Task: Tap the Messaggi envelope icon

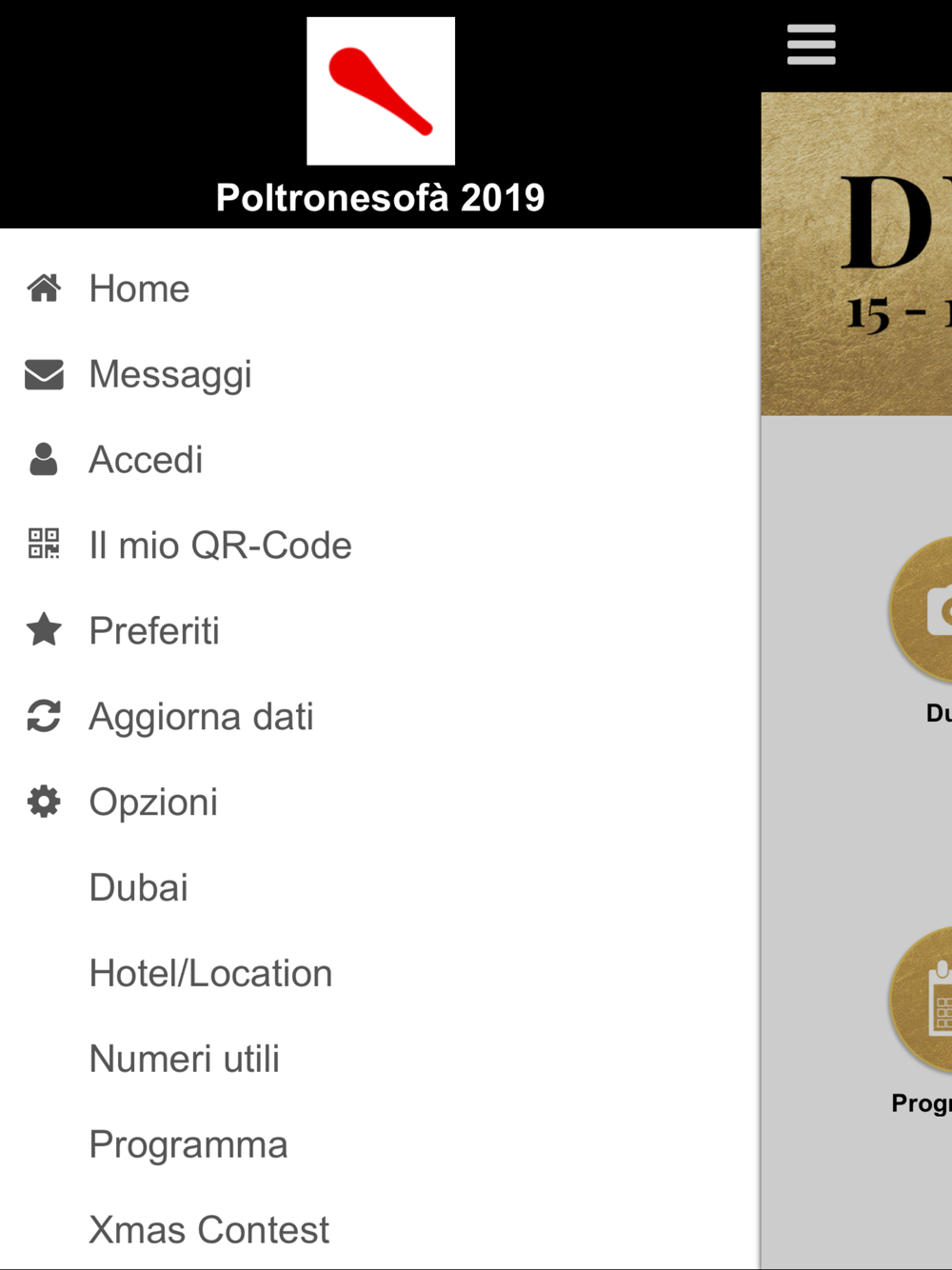Action: tap(44, 374)
